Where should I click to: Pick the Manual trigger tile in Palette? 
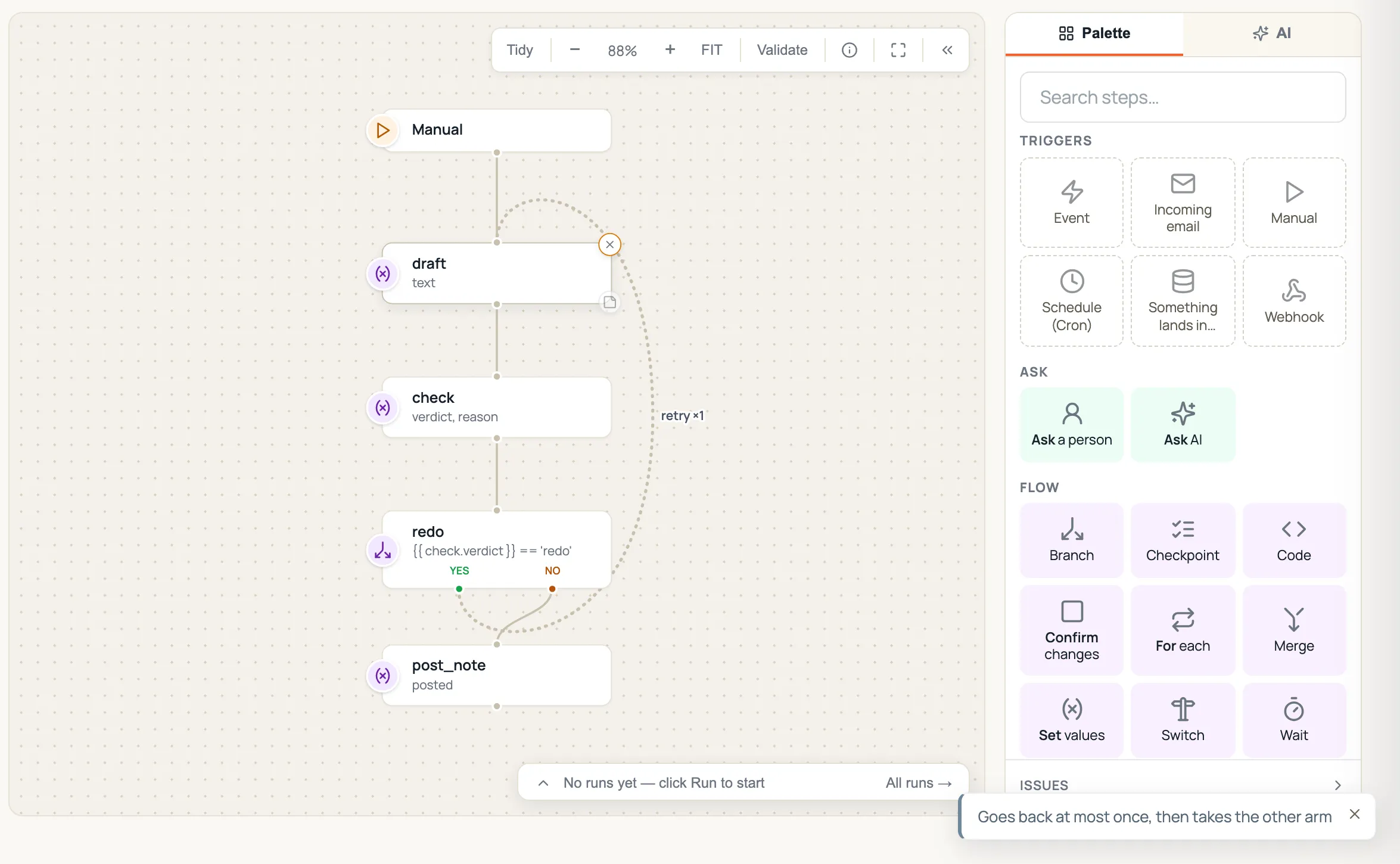coord(1294,203)
